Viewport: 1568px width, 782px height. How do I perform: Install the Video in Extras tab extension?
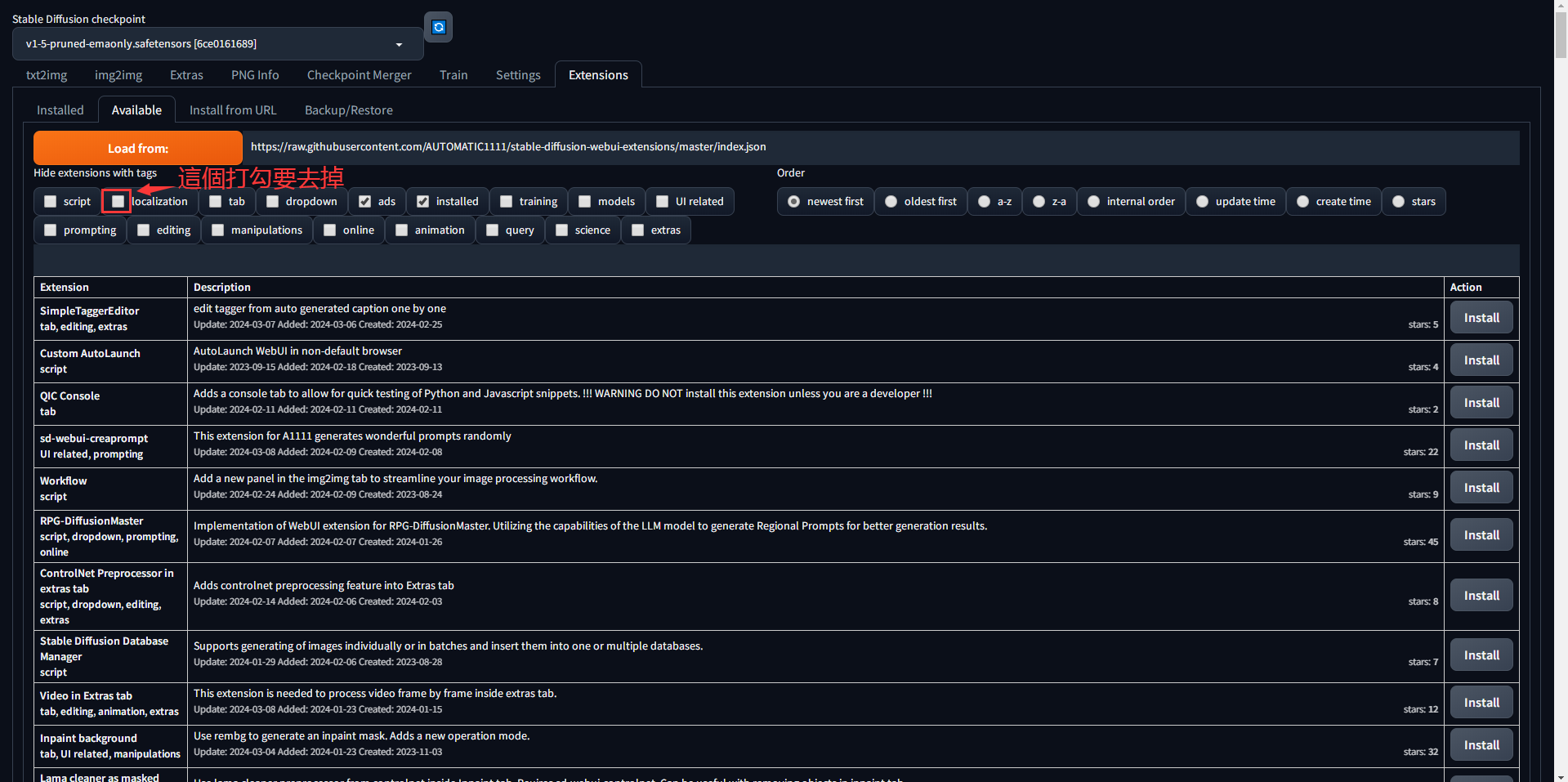pos(1481,703)
